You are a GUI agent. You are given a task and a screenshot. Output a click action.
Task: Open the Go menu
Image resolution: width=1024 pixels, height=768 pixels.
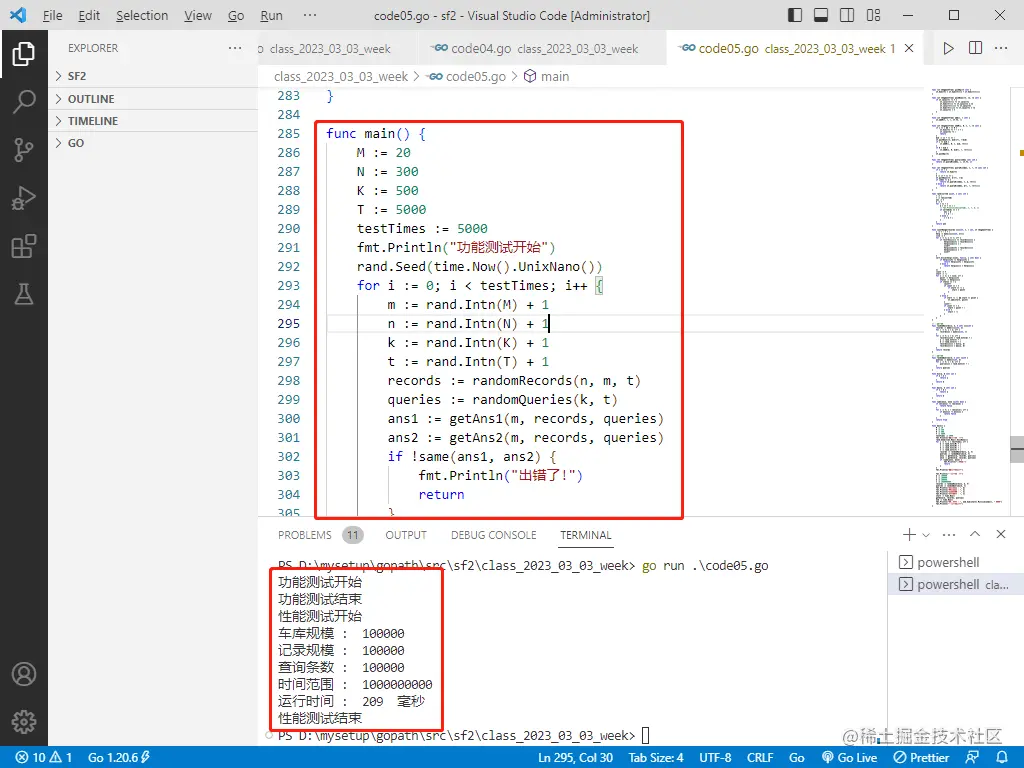[x=236, y=16]
